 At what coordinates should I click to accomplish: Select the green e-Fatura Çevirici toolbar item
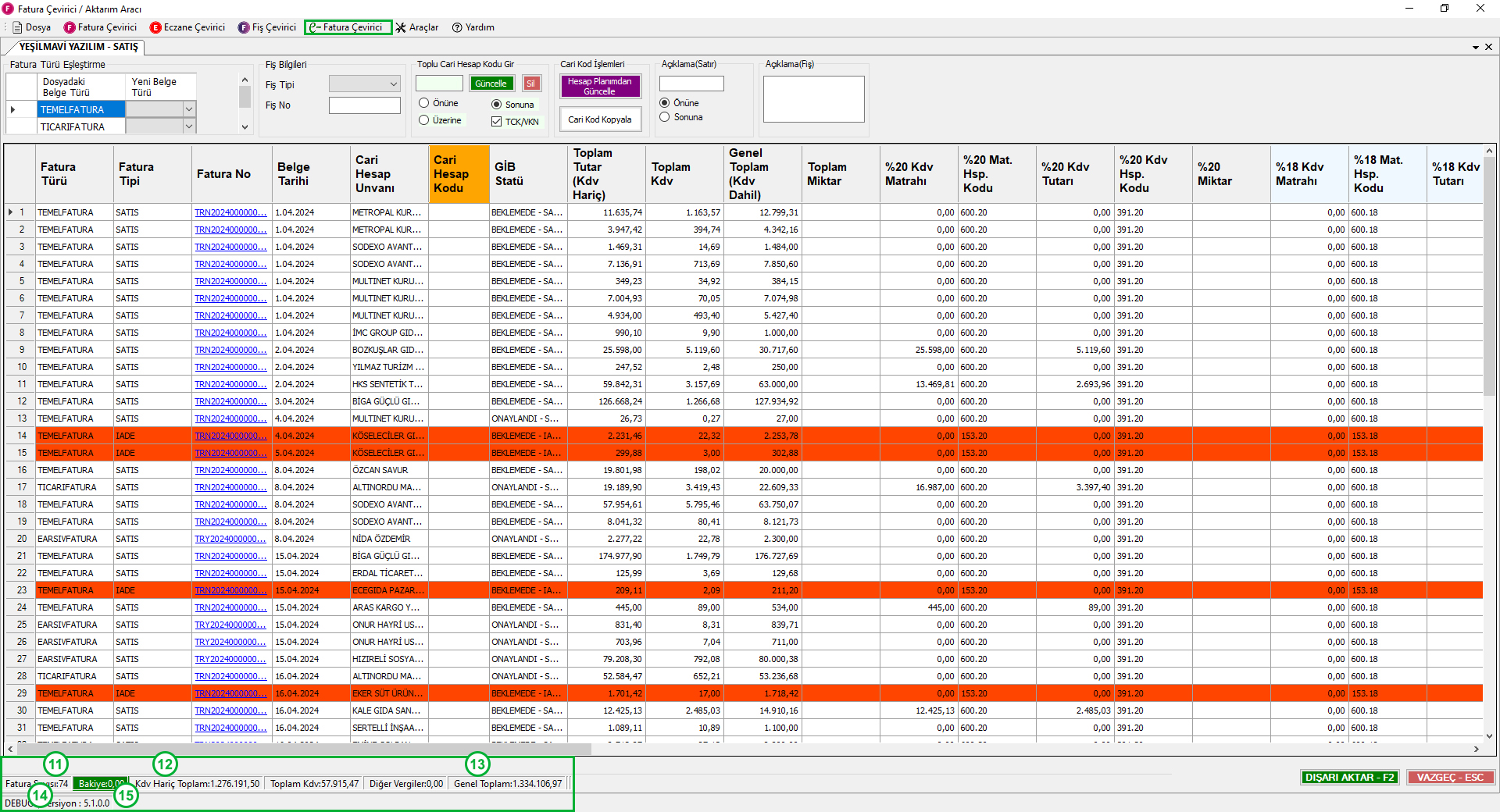[x=348, y=27]
